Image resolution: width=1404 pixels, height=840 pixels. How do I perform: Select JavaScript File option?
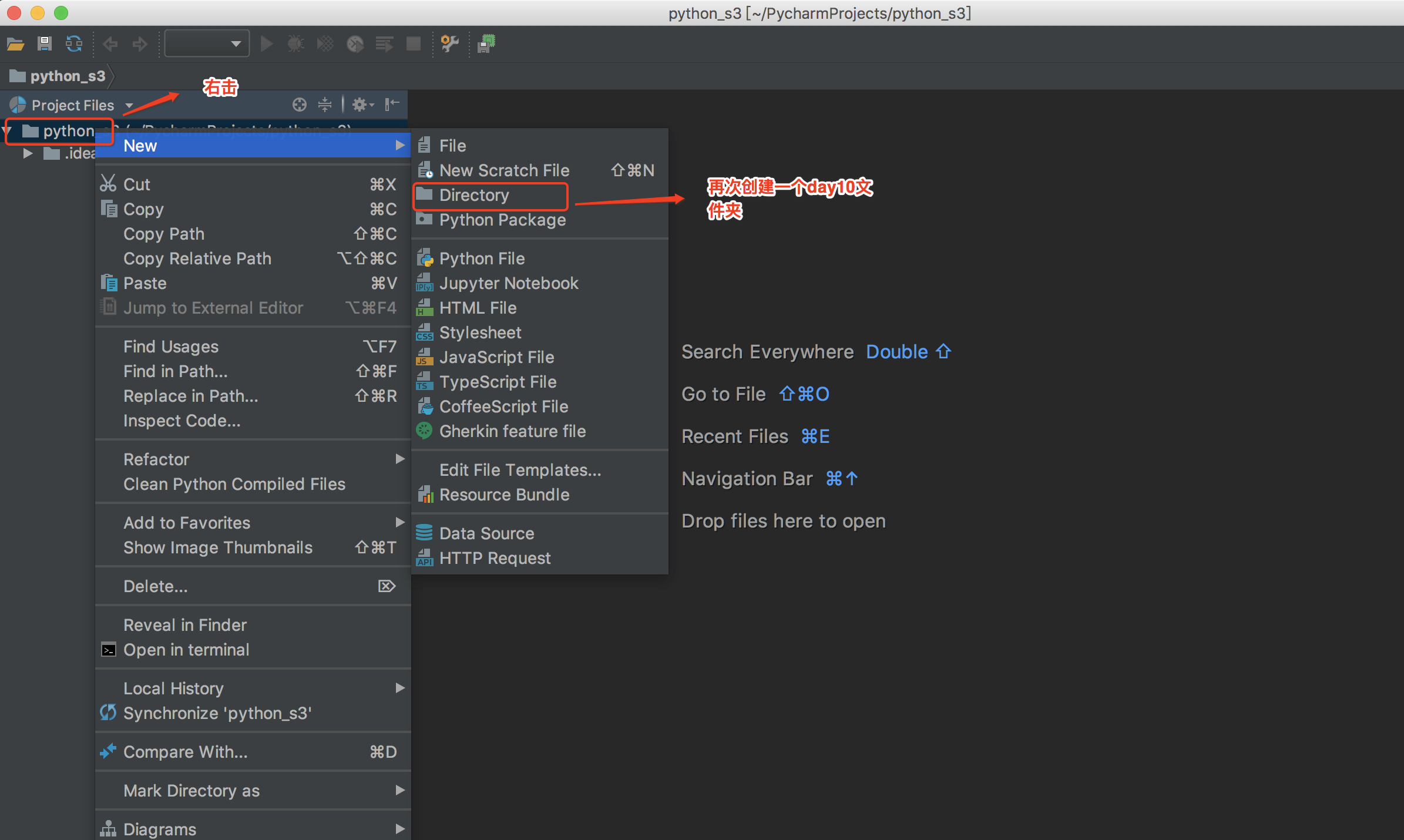pyautogui.click(x=540, y=357)
